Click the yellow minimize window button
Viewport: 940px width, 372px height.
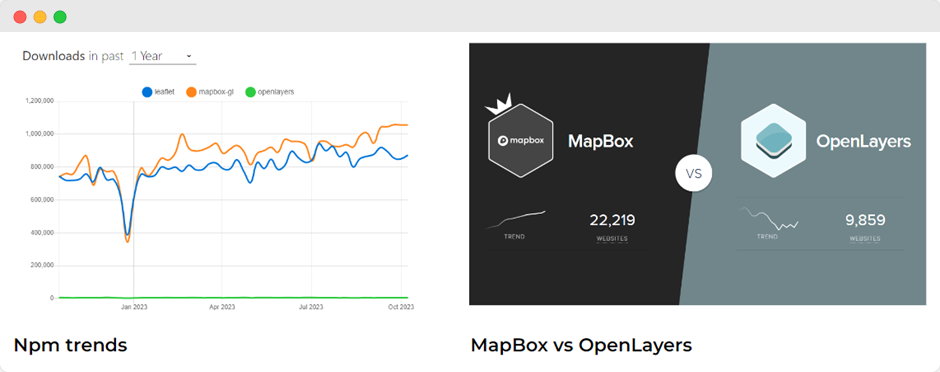pos(40,17)
